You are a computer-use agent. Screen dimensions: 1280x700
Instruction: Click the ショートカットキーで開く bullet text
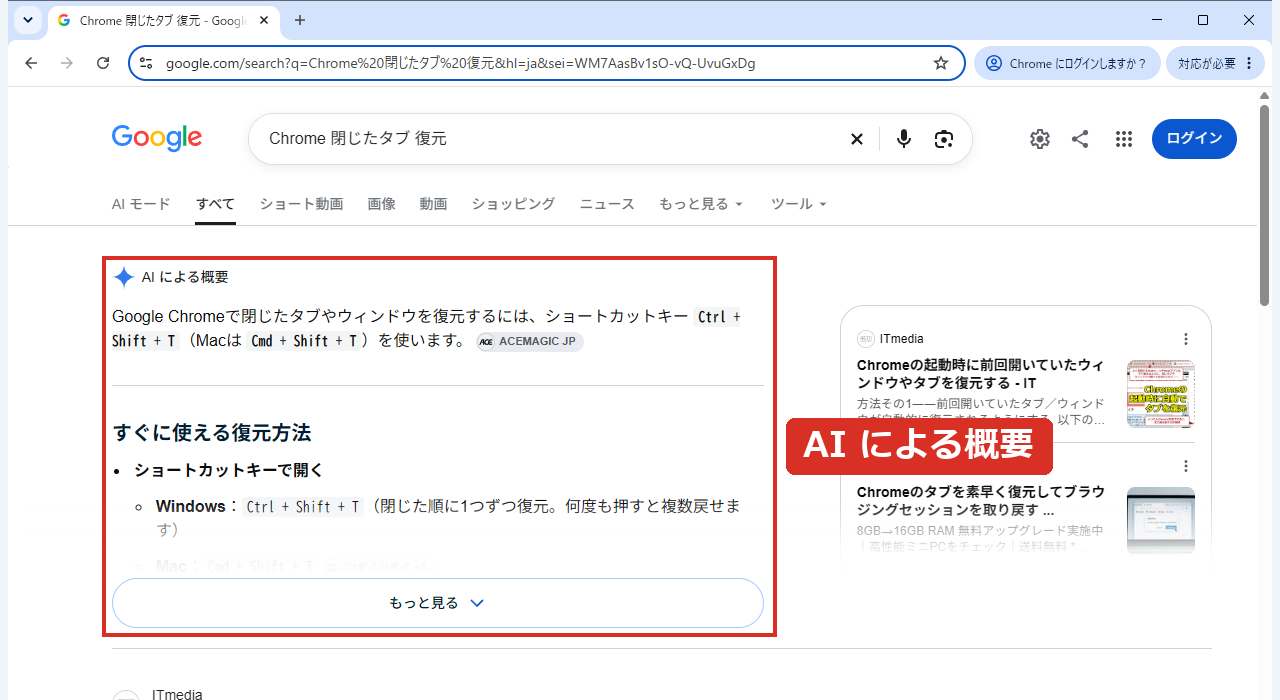point(229,470)
